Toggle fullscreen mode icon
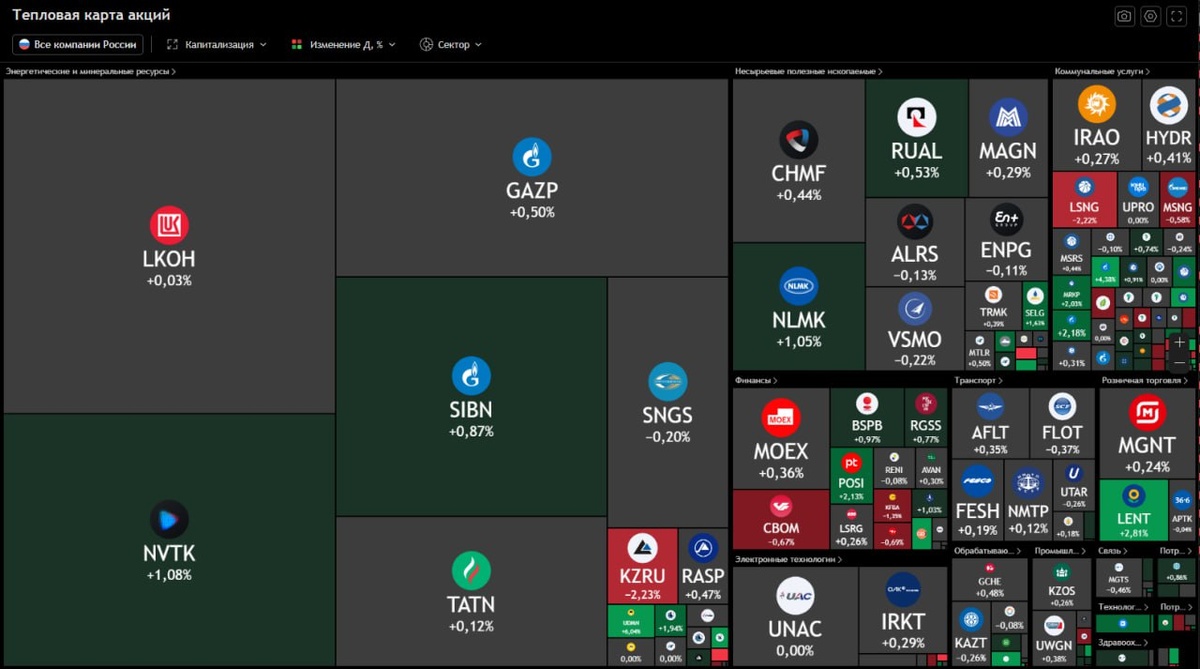This screenshot has width=1200, height=669. pyautogui.click(x=1178, y=16)
